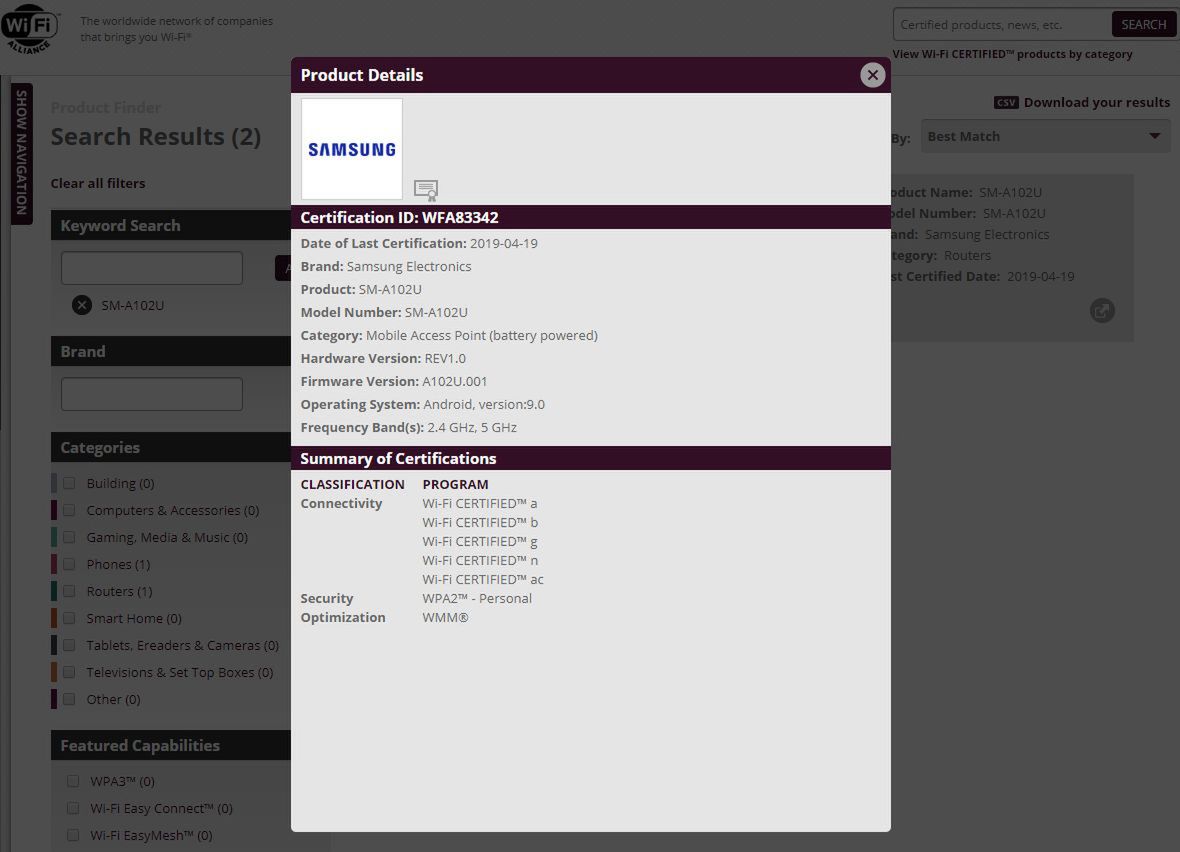Viewport: 1180px width, 852px height.
Task: Click Download your results link
Action: [x=1096, y=102]
